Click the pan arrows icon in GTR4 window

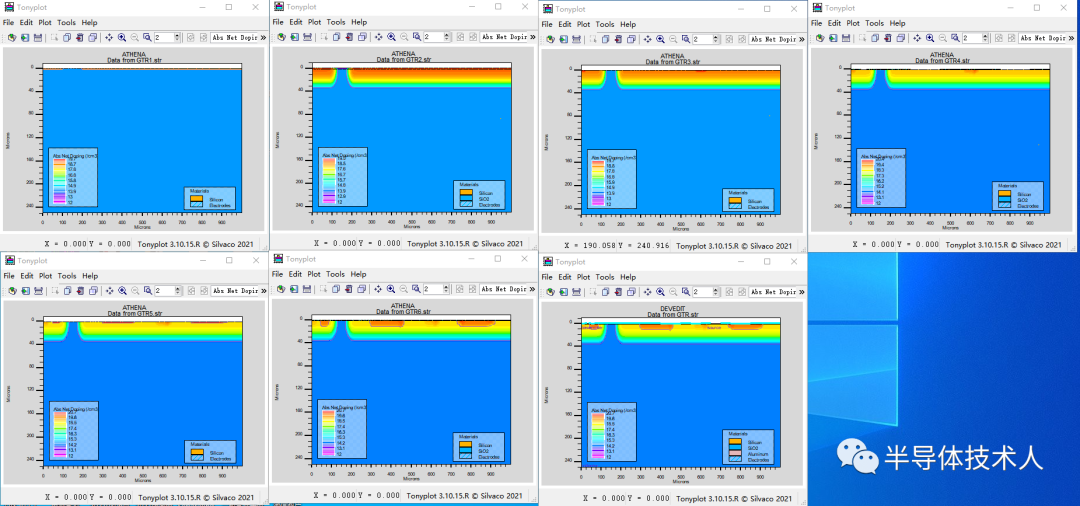tap(917, 38)
